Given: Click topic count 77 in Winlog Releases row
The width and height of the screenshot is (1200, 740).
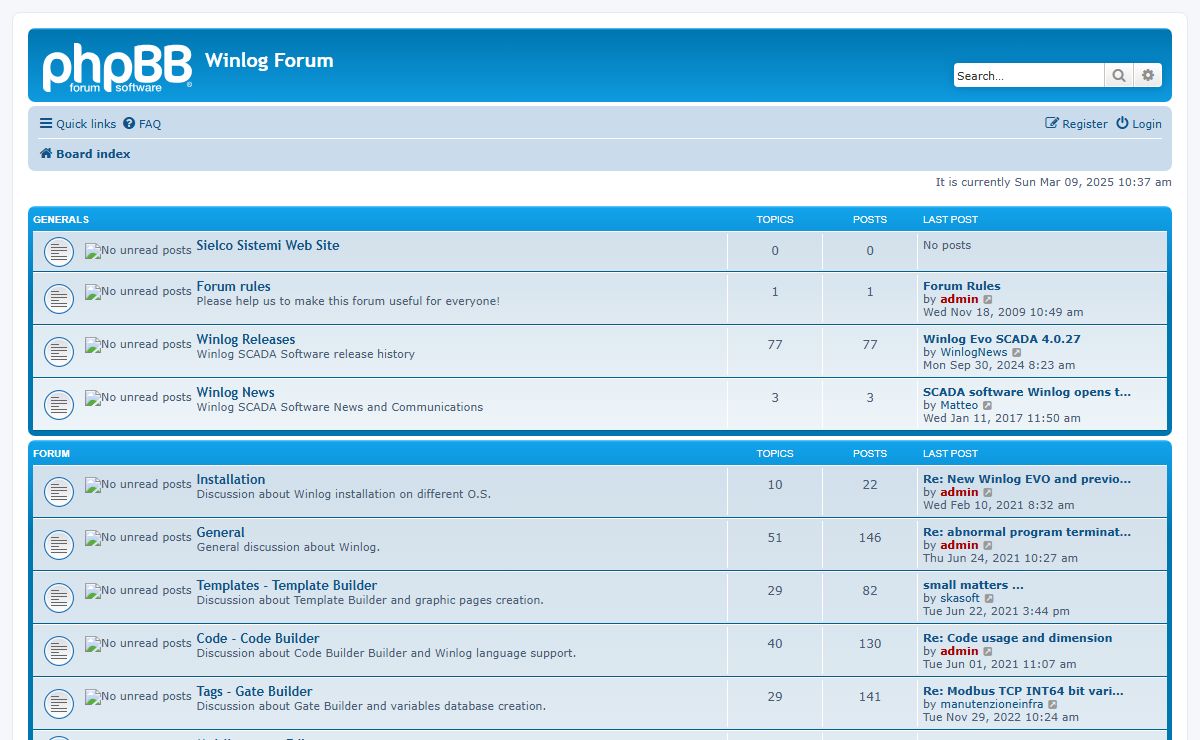Looking at the screenshot, I should tap(775, 345).
